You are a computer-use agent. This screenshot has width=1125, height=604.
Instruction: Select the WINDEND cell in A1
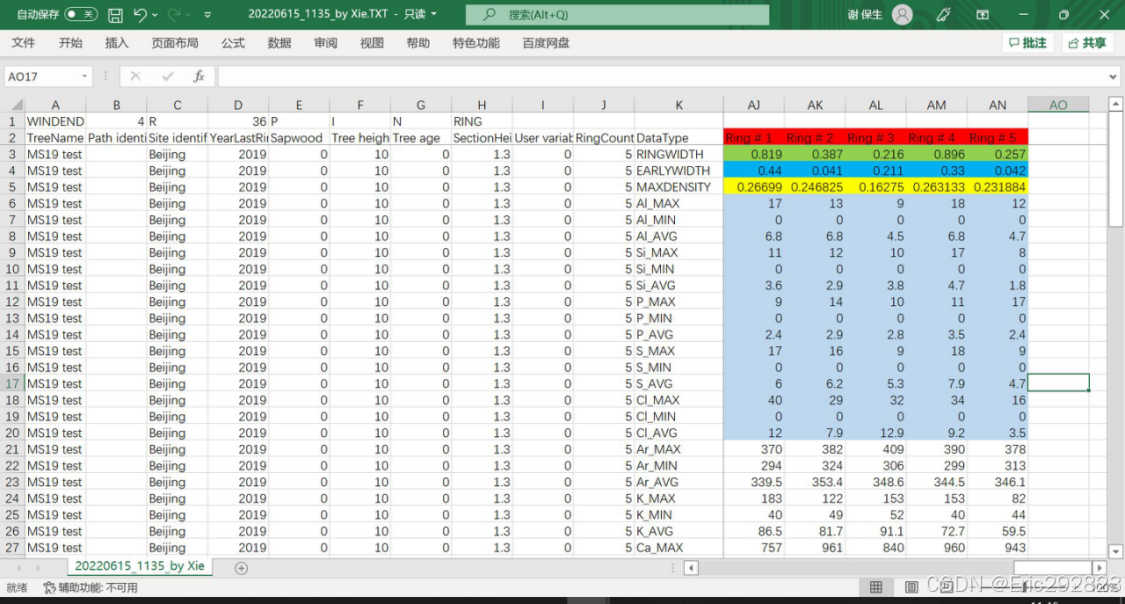[55, 121]
